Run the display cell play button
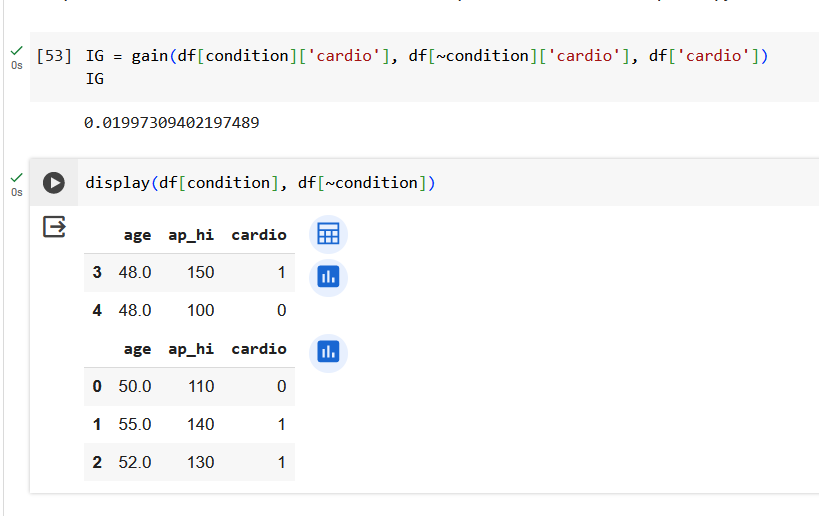Viewport: 819px width, 516px height. 54,183
